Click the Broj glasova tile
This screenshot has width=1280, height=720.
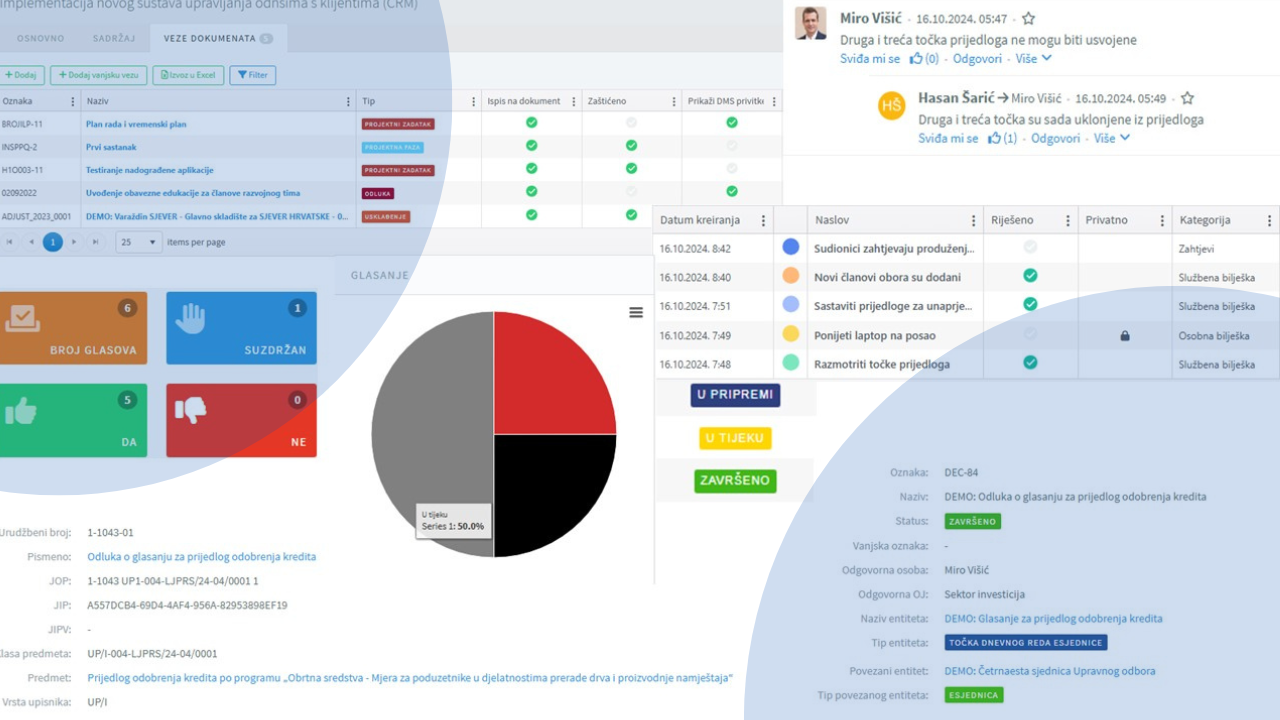(73, 328)
